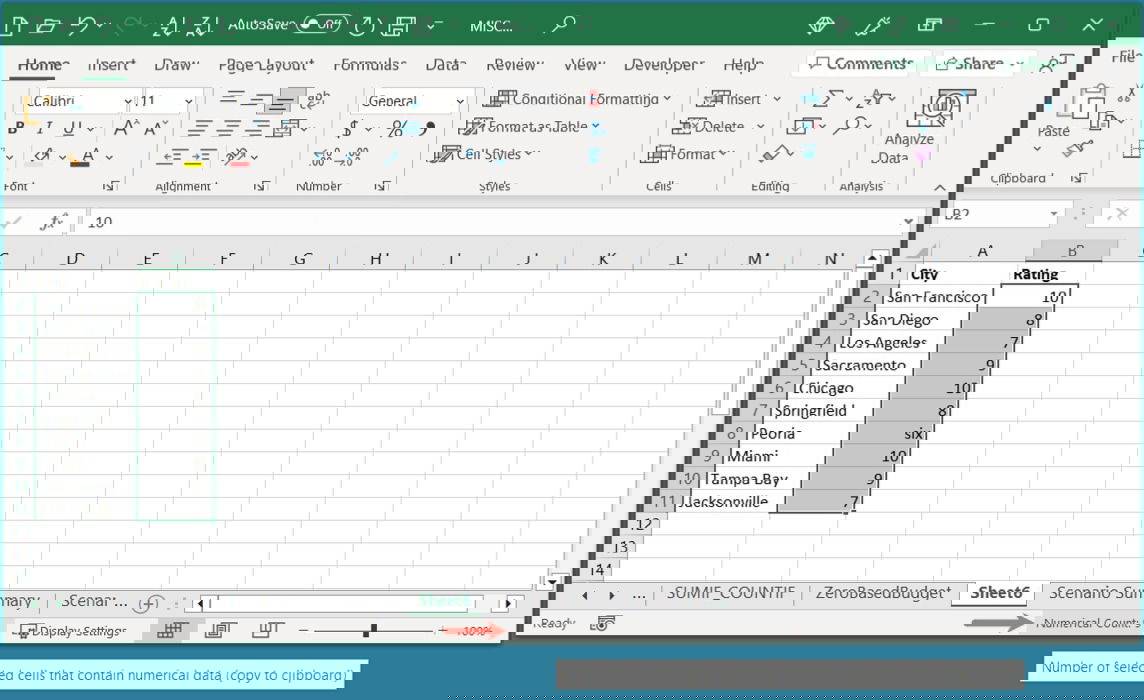The height and width of the screenshot is (700, 1144).
Task: Open the Formulas ribbon tab
Action: (370, 65)
